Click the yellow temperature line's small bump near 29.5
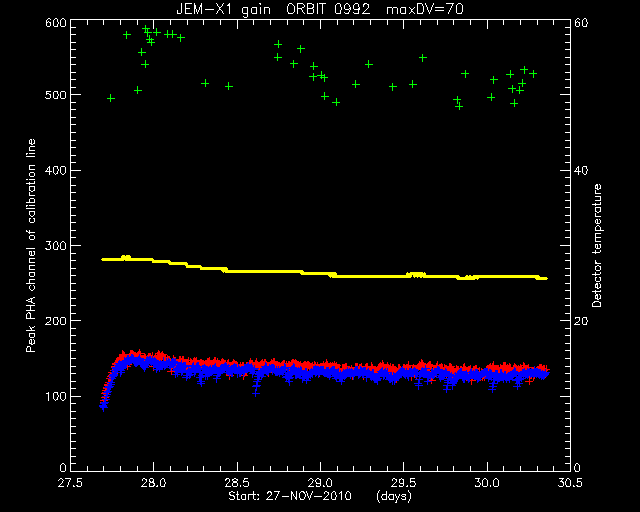The height and width of the screenshot is (512, 640). [416, 275]
